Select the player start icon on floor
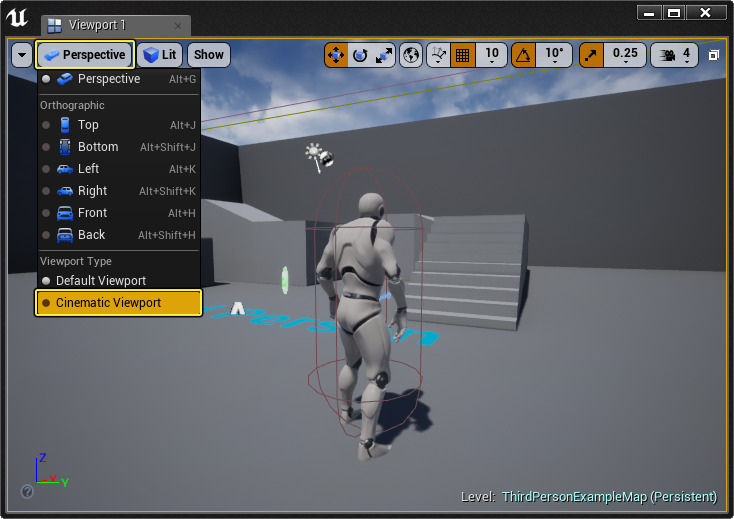The width and height of the screenshot is (734, 519). coord(238,308)
